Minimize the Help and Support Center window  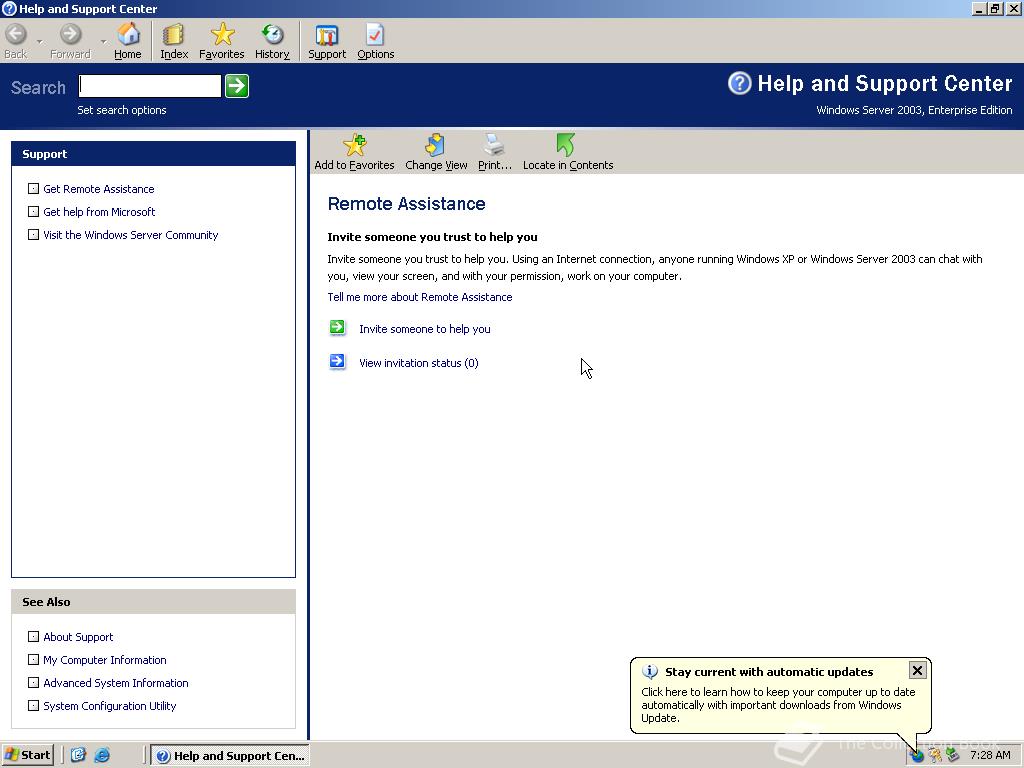click(979, 8)
